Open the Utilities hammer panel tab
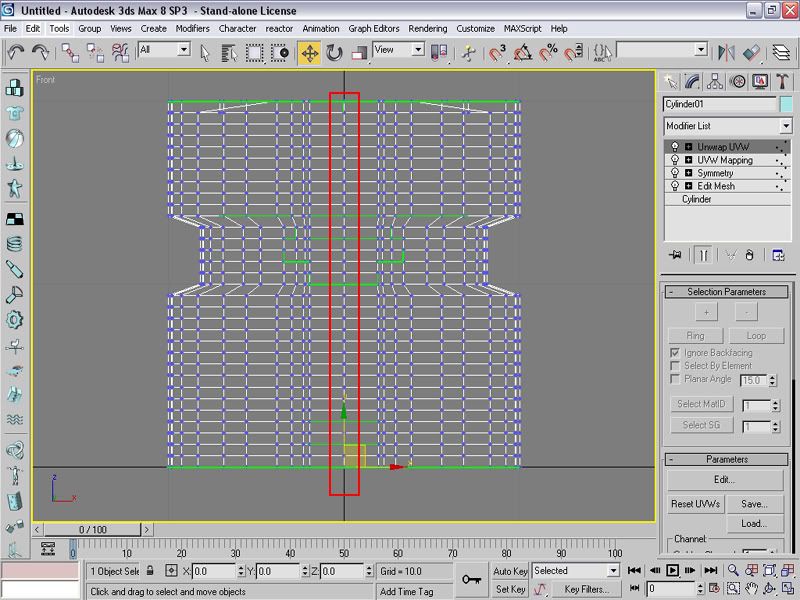Image resolution: width=800 pixels, height=600 pixels. [781, 81]
